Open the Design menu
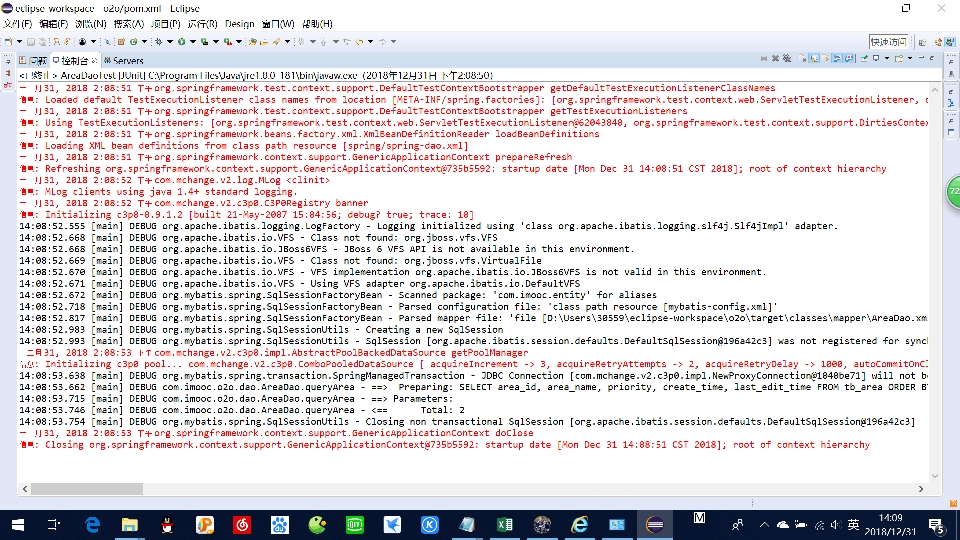Image resolution: width=960 pixels, height=540 pixels. pyautogui.click(x=239, y=24)
